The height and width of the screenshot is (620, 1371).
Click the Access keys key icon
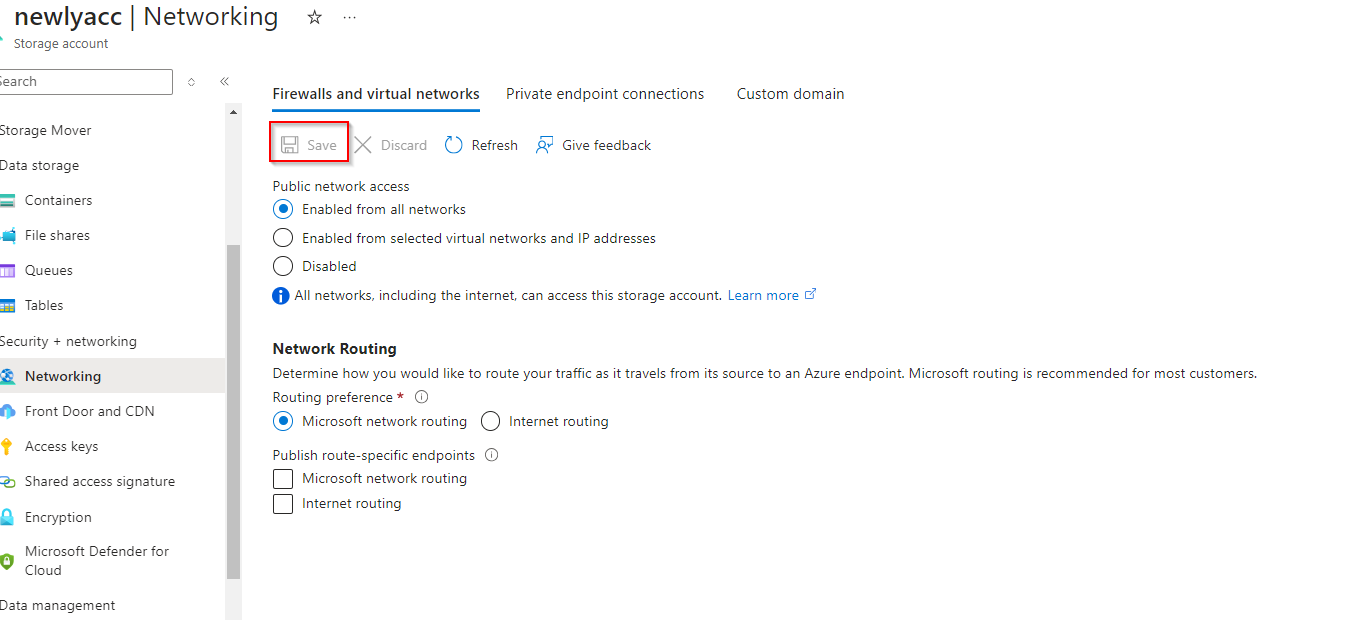click(x=8, y=447)
